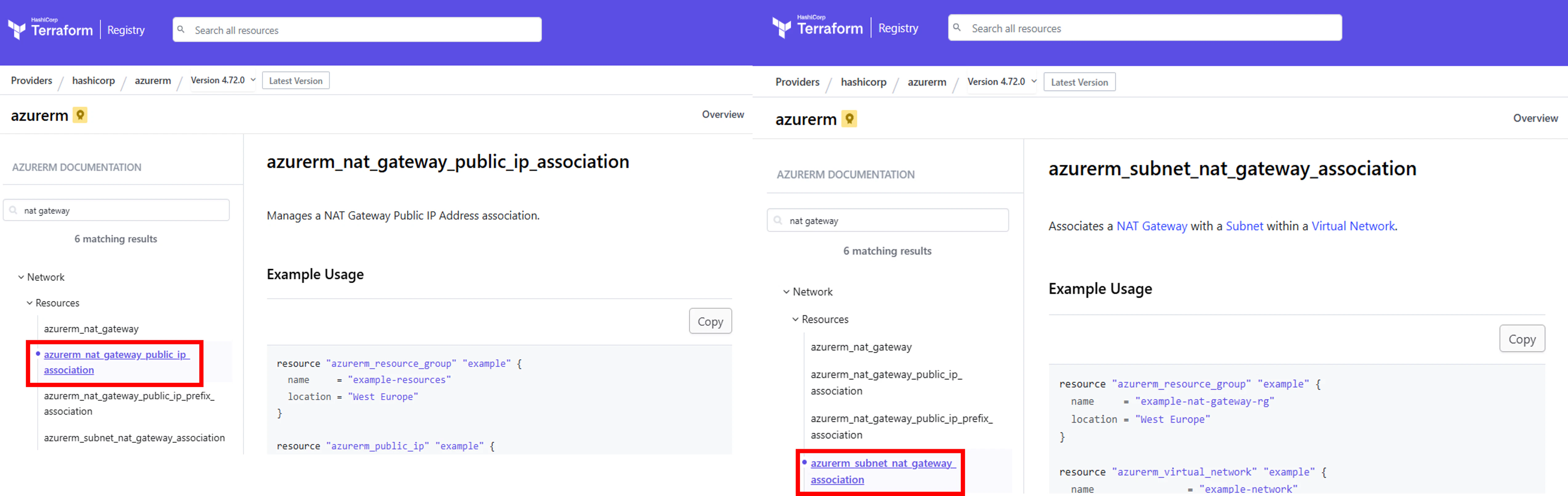Click "azurerm_public_ip" in left code block
Image resolution: width=1568 pixels, height=496 pixels.
pos(378,446)
